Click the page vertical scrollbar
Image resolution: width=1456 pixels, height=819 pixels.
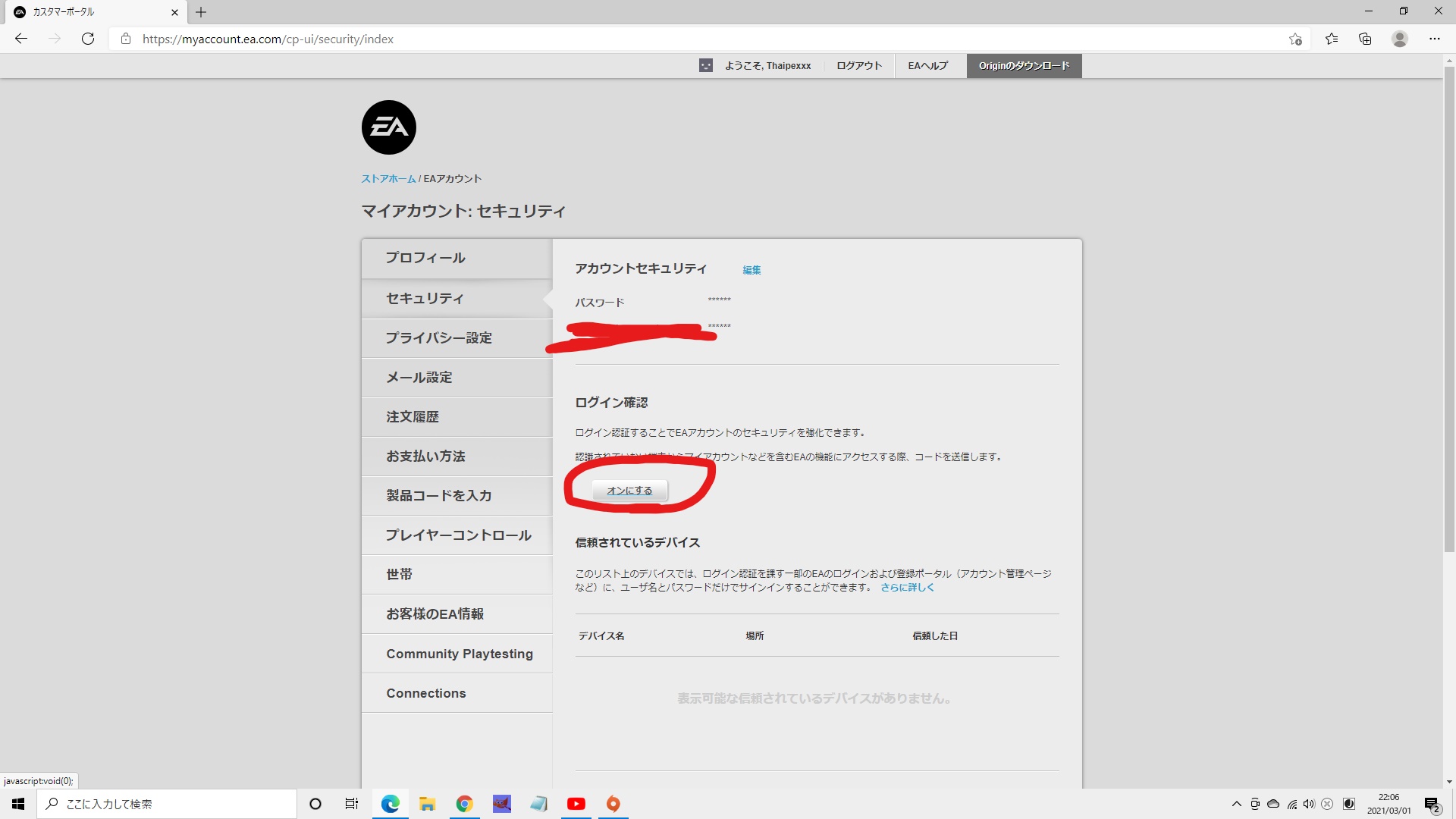[1449, 311]
